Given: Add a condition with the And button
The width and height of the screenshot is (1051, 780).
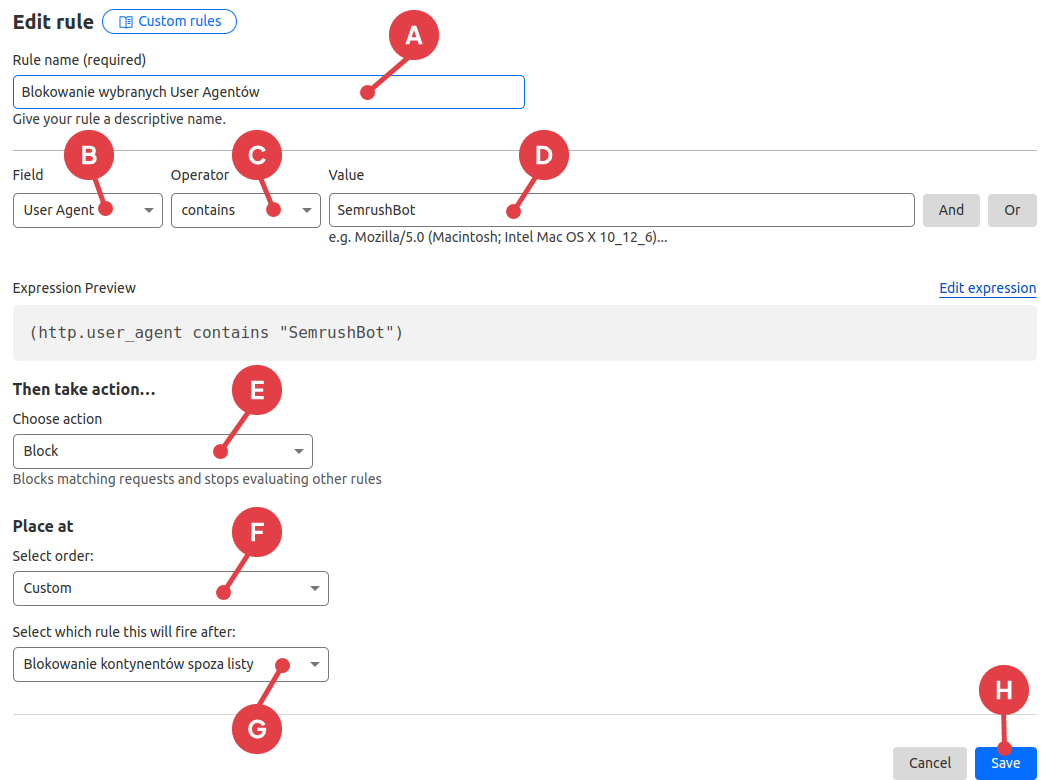Looking at the screenshot, I should (x=951, y=210).
